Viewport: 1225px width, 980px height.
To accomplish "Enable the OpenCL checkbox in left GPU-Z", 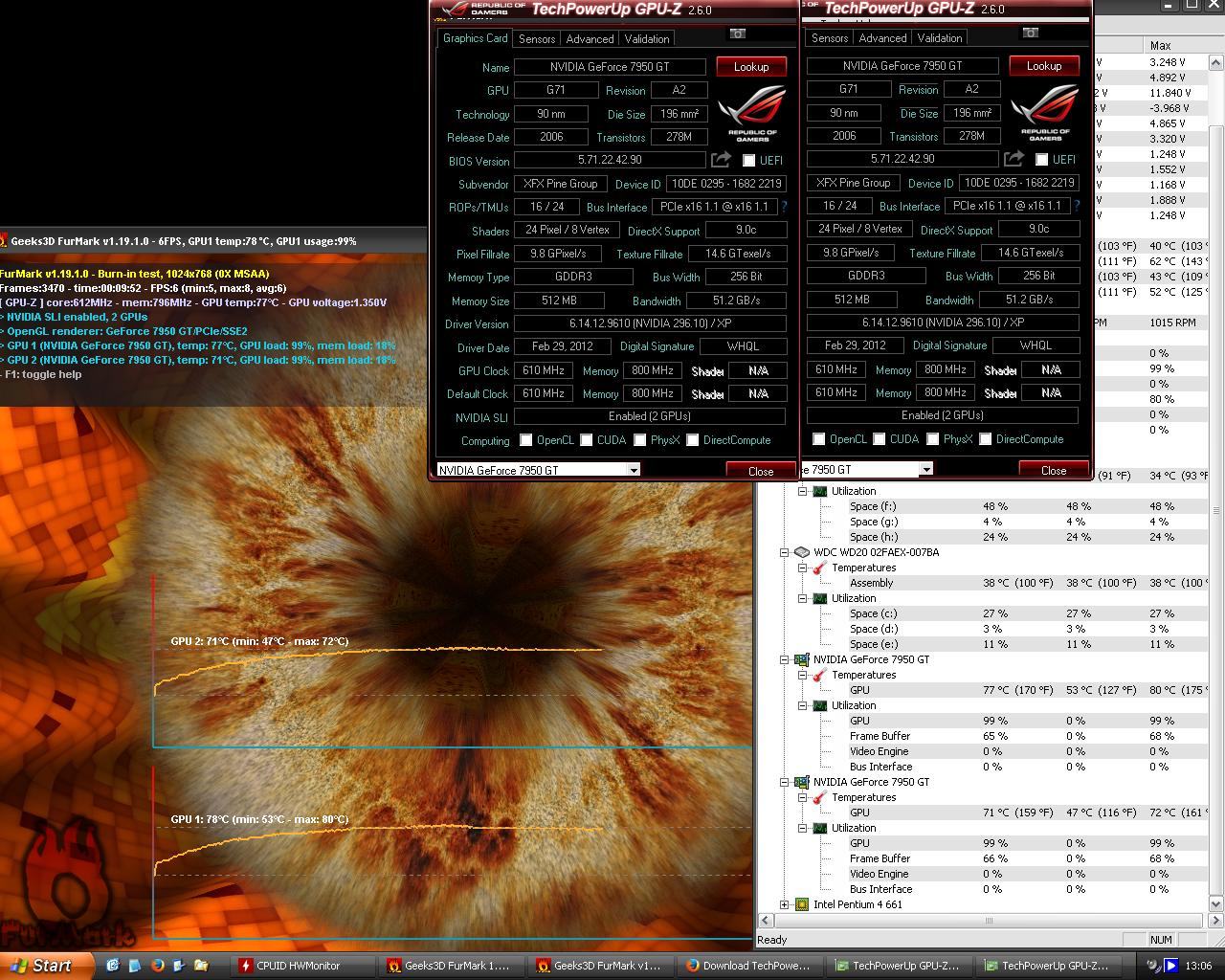I will tap(525, 440).
